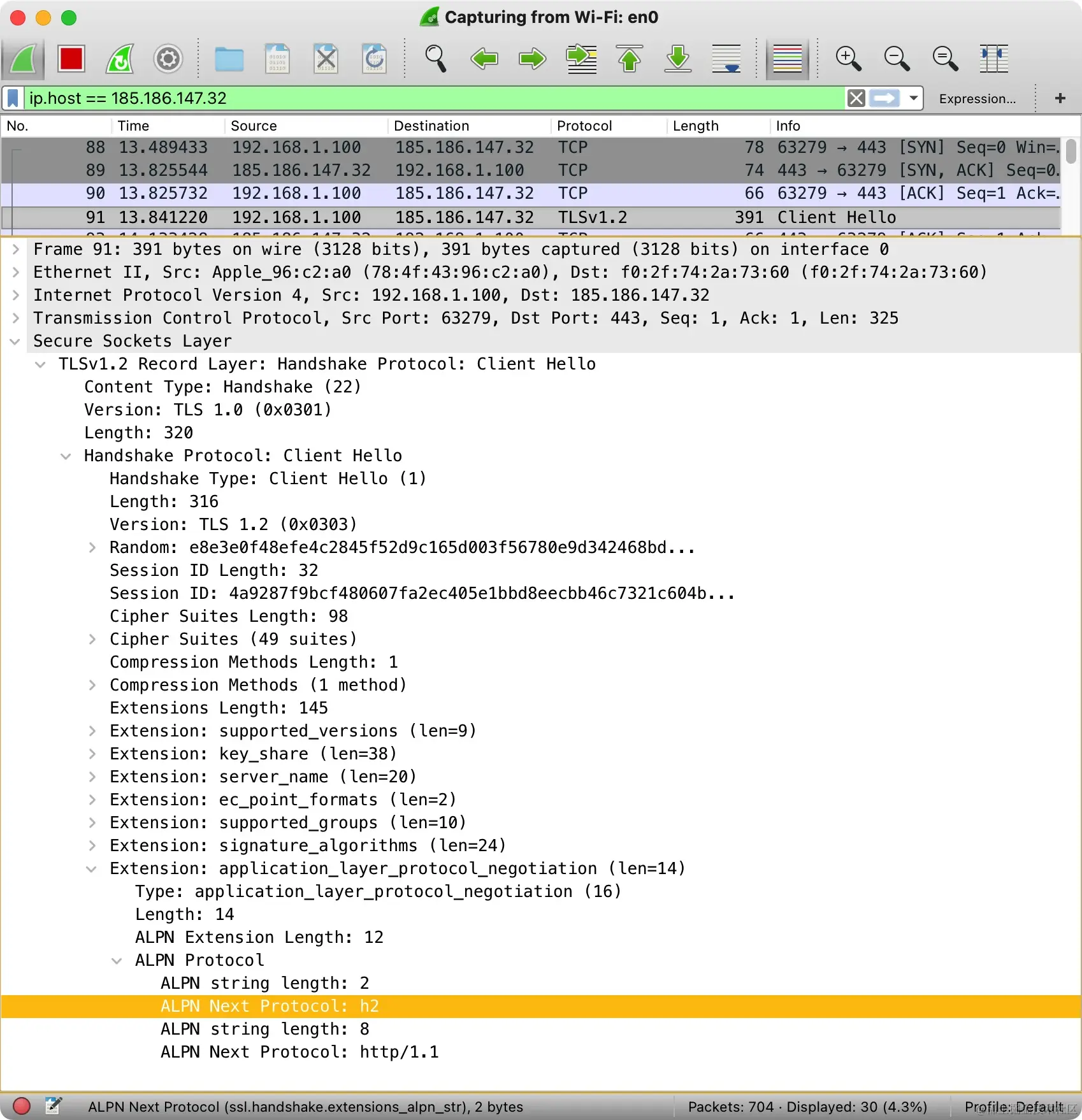Open the display filter bookmark menu

(x=13, y=98)
